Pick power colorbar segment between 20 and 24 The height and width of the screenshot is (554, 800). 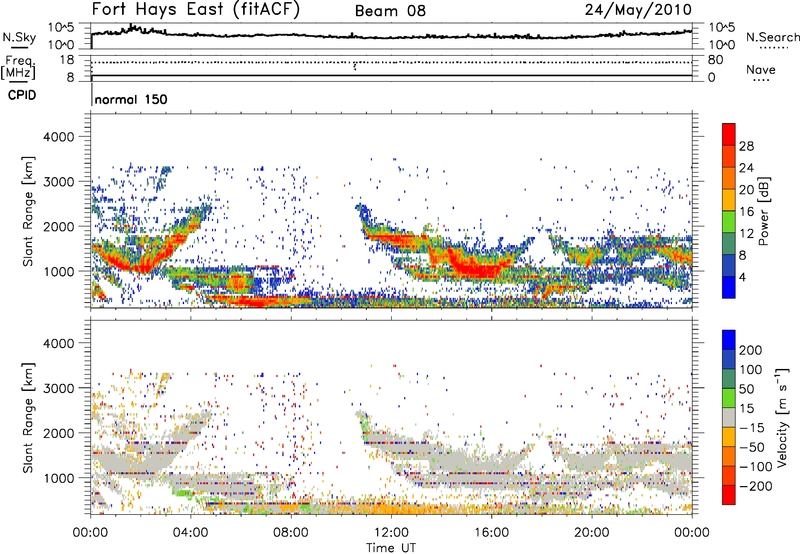point(729,179)
